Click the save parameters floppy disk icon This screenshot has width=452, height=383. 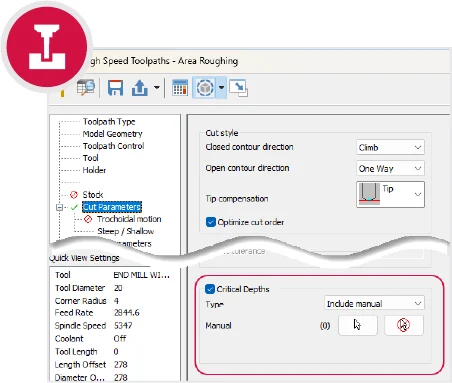tap(115, 88)
